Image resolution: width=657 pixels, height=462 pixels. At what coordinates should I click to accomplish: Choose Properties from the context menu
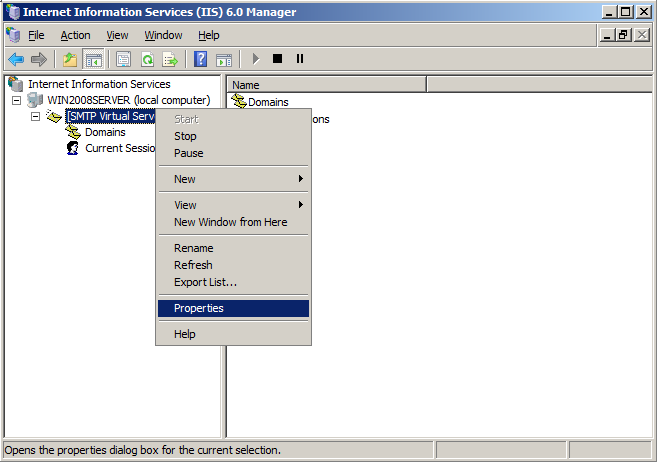click(233, 308)
